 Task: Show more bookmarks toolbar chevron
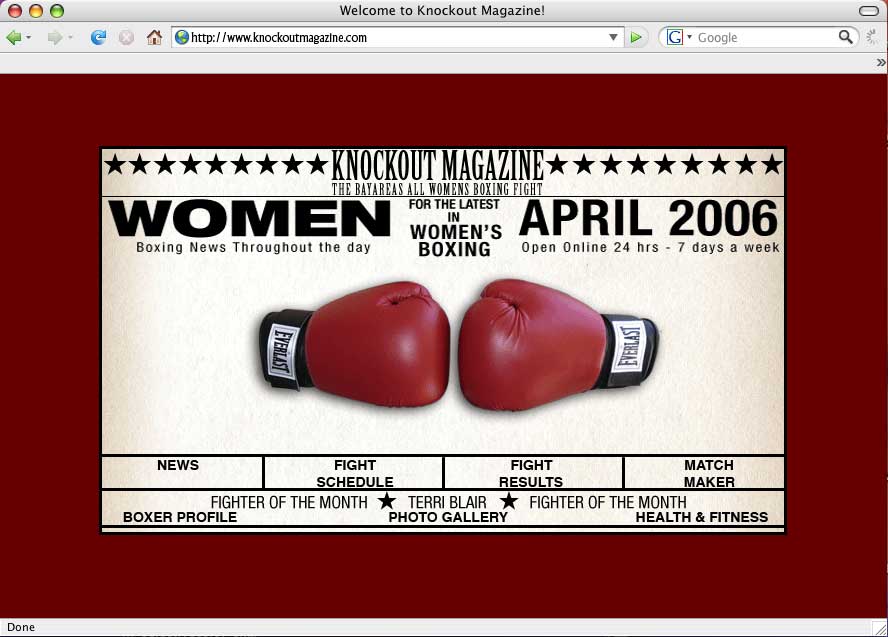[880, 62]
